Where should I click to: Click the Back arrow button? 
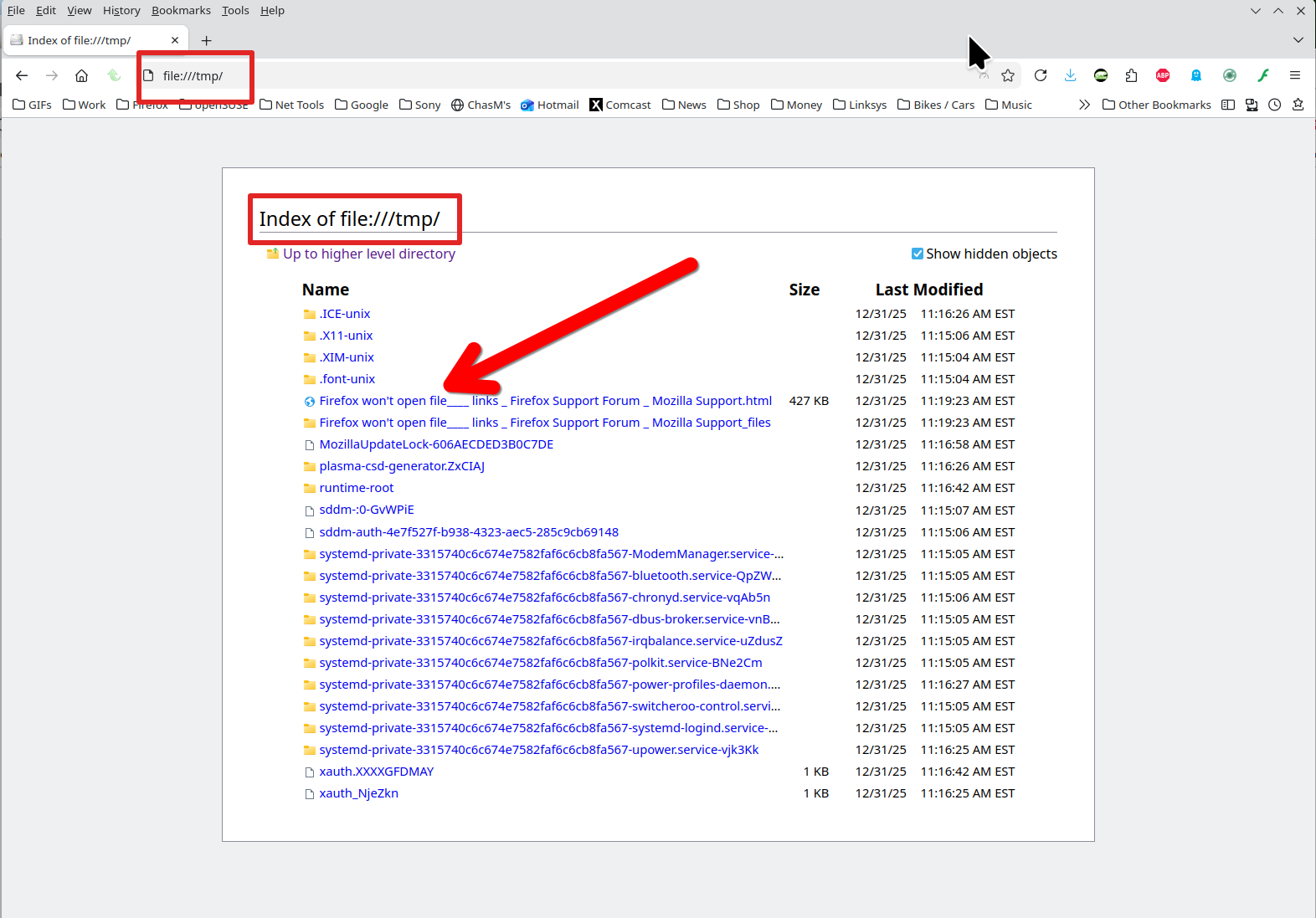[x=22, y=75]
